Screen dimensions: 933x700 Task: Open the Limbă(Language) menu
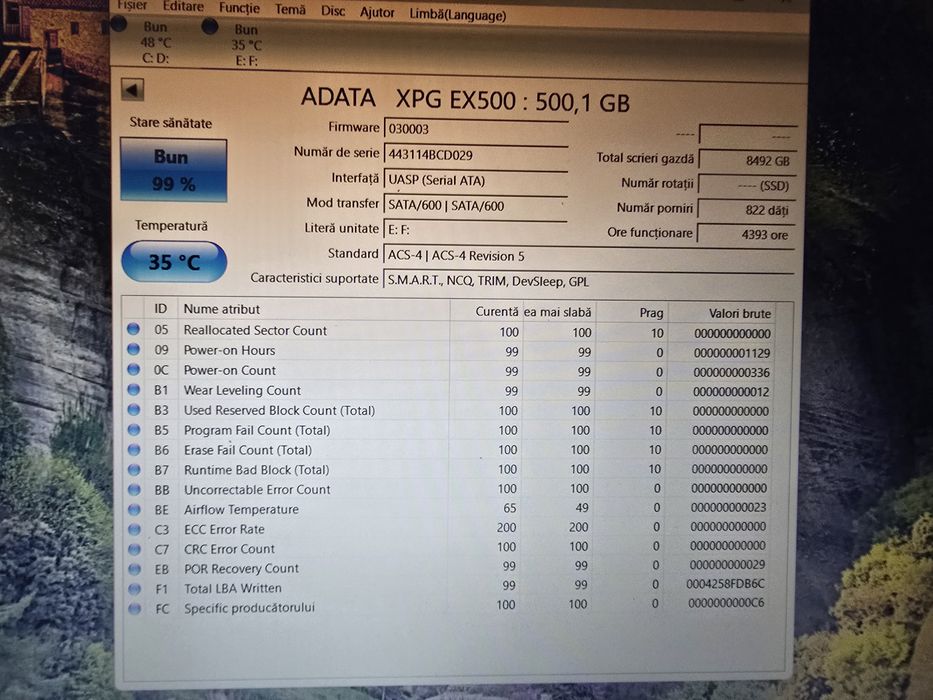(458, 15)
